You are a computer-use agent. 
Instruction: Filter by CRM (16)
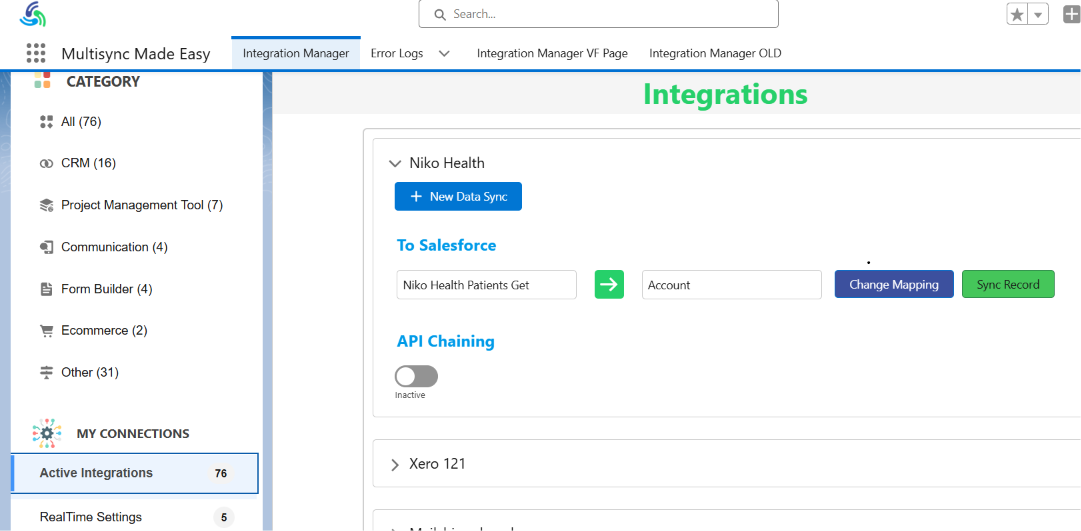point(88,163)
